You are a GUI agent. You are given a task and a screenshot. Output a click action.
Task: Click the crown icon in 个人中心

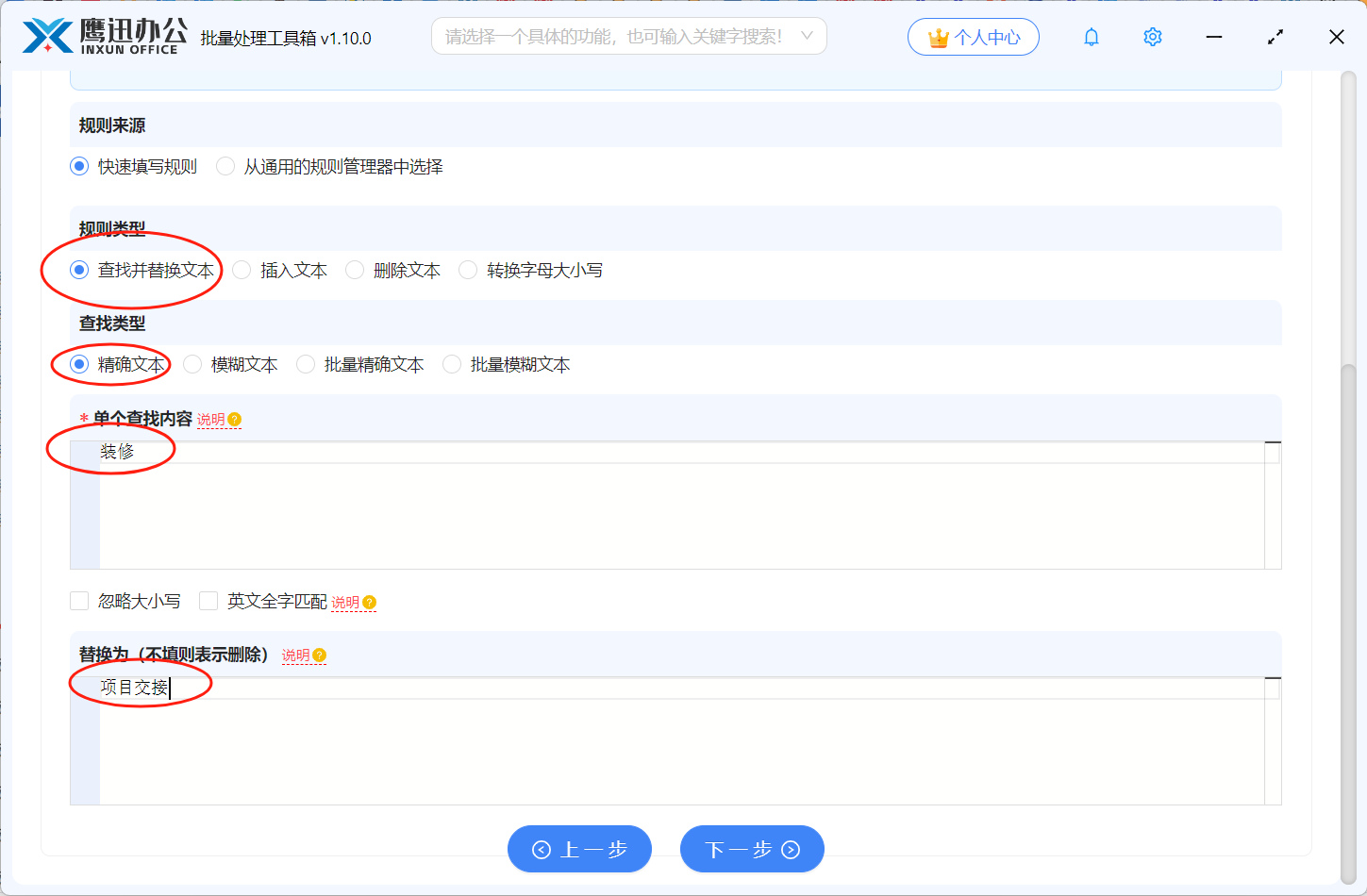point(937,36)
